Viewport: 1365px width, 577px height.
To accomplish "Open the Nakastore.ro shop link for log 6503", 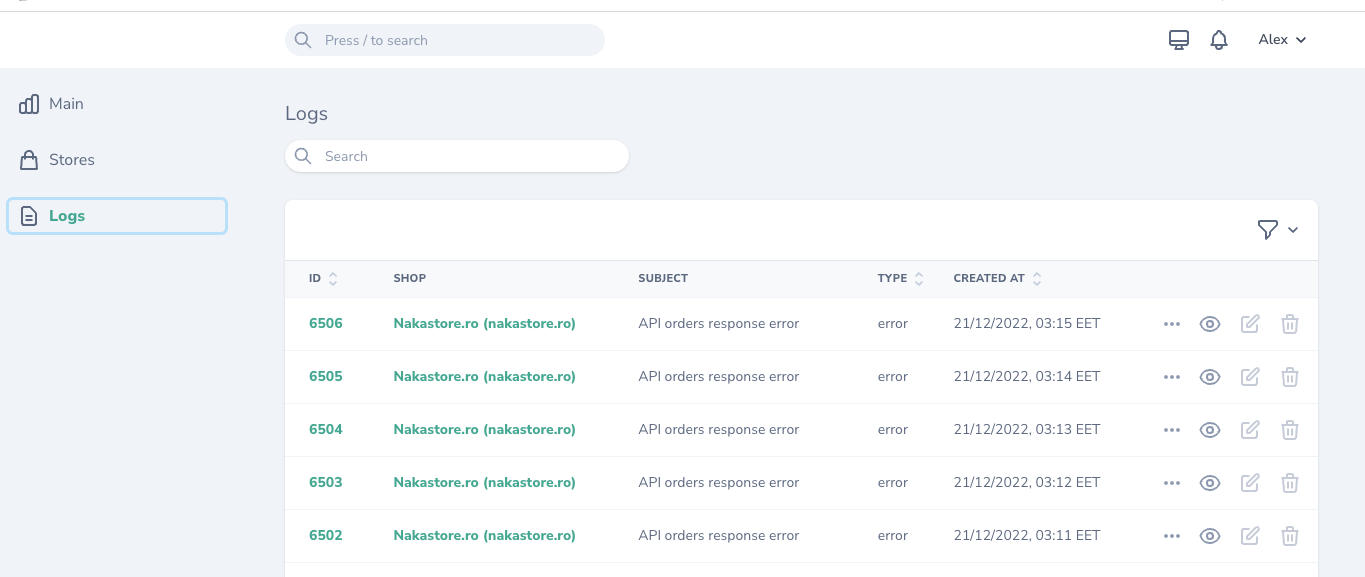I will coord(484,483).
